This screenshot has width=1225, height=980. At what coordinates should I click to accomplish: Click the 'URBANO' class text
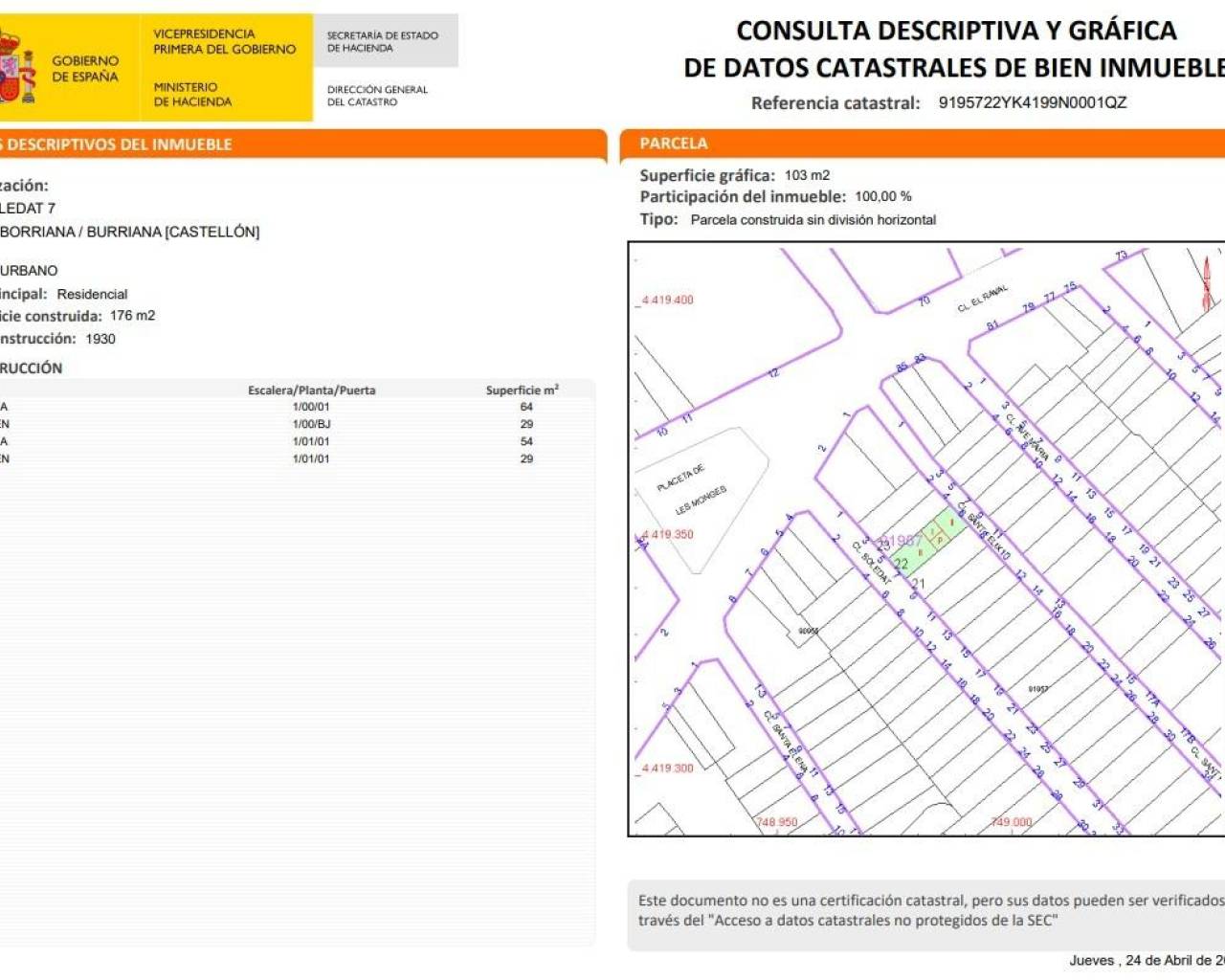[x=29, y=271]
